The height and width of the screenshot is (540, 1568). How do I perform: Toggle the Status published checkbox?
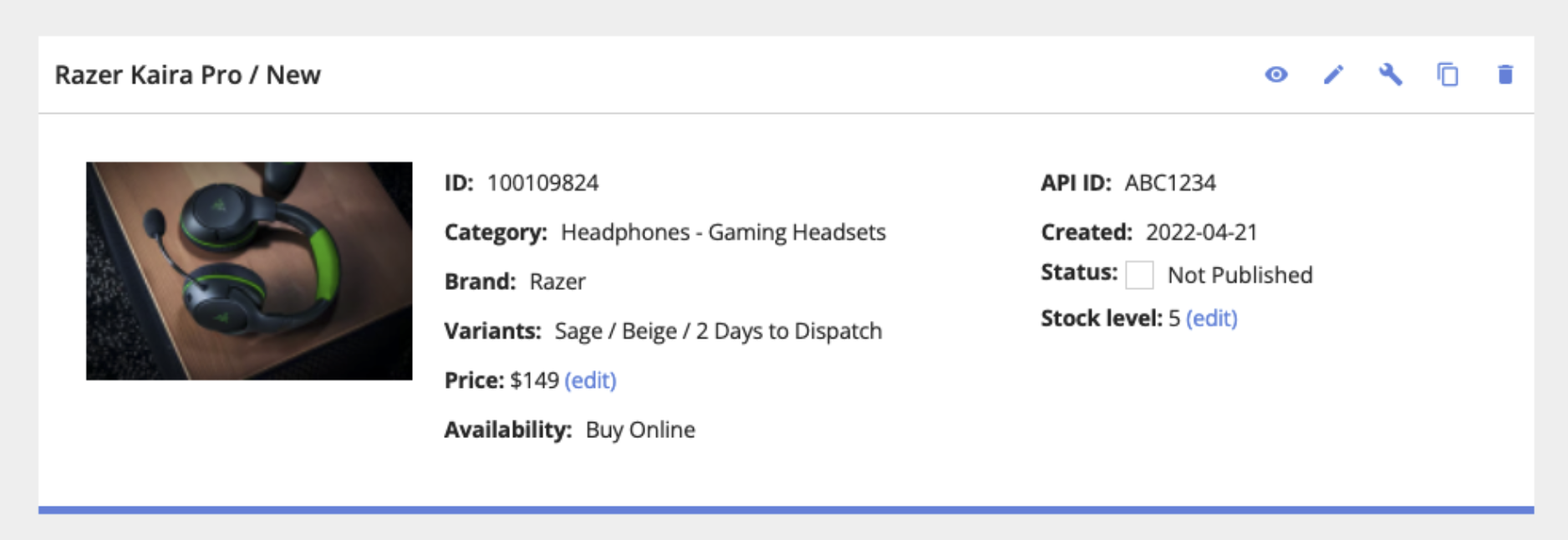click(x=1139, y=274)
